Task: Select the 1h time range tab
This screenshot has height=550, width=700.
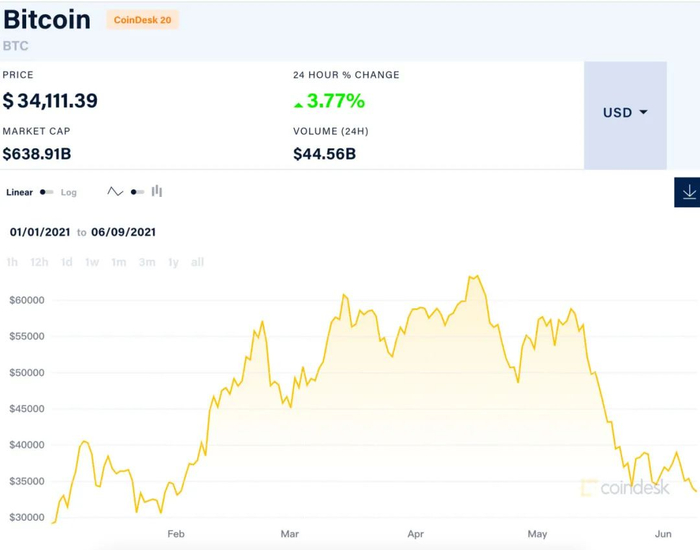Action: 12,262
